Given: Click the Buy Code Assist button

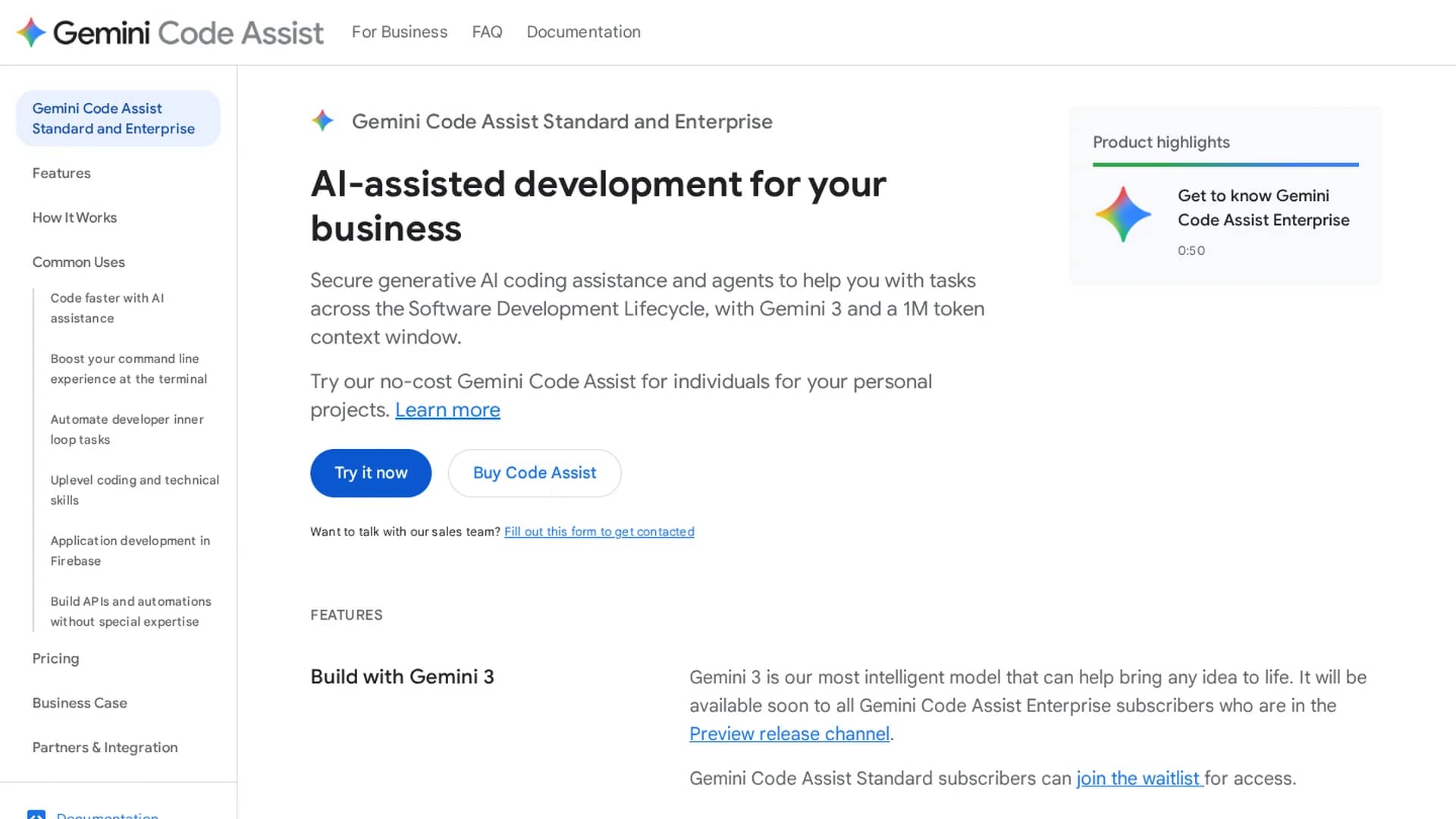Looking at the screenshot, I should [x=535, y=473].
